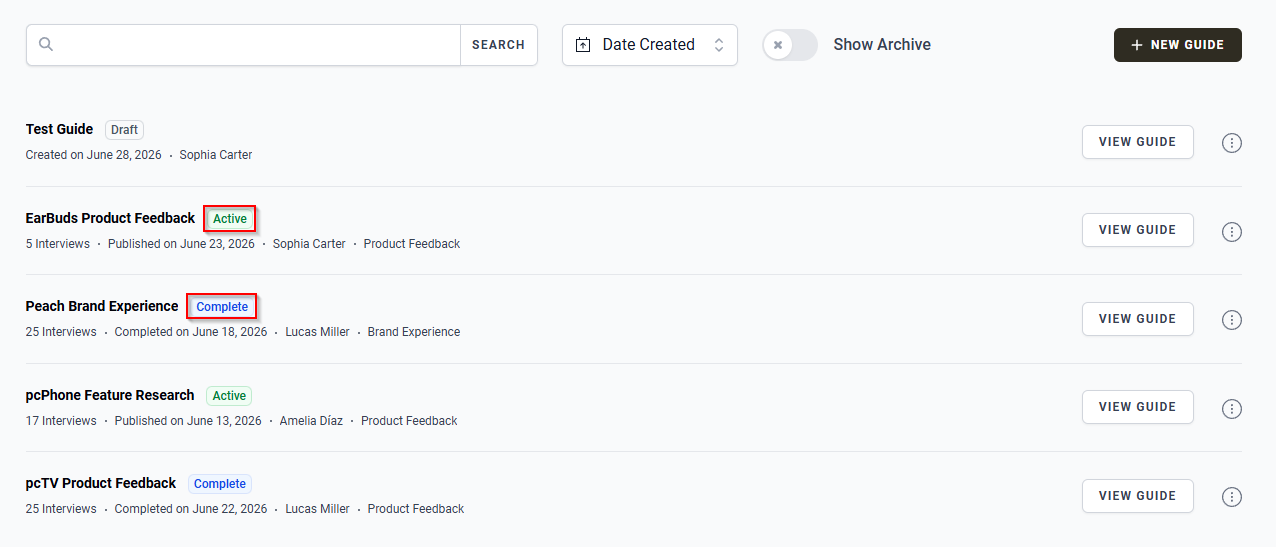Click Product Feedback category under pcPhone row
This screenshot has height=547, width=1276.
[409, 421]
